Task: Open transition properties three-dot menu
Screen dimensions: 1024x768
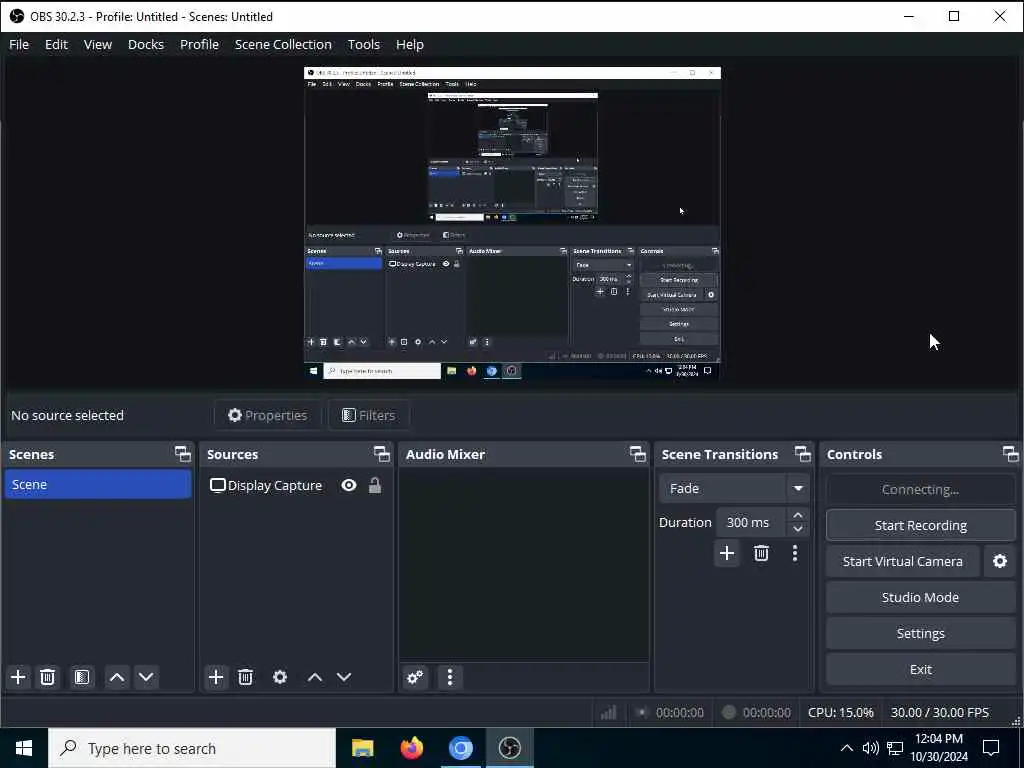Action: tap(795, 554)
